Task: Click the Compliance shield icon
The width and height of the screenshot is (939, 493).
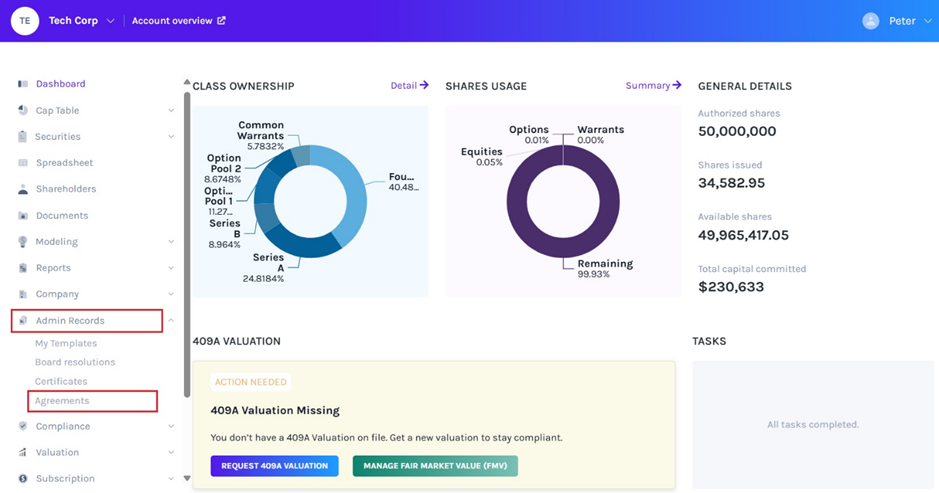Action: 23,426
